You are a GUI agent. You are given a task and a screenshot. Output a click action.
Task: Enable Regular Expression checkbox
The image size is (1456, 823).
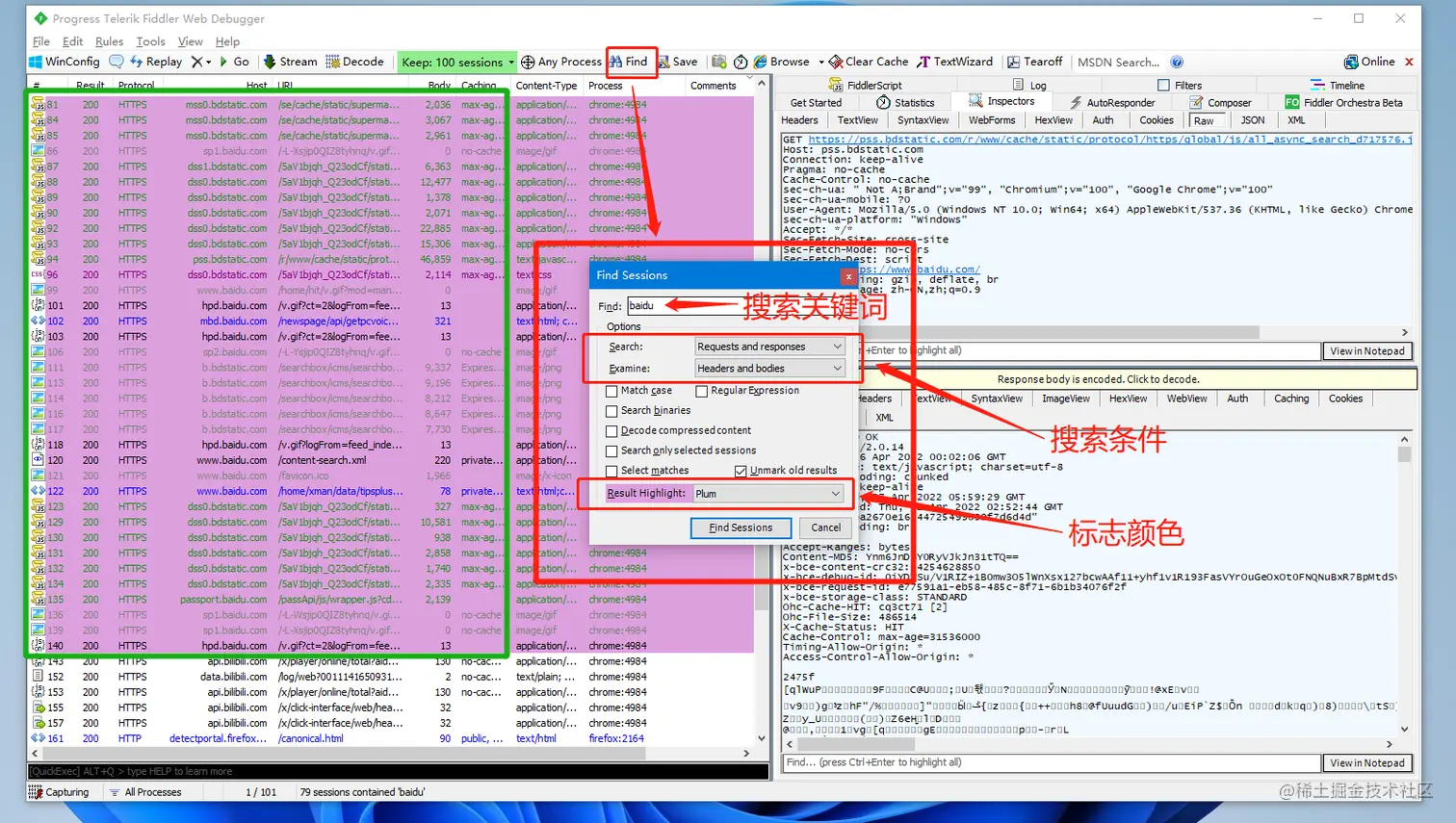702,391
